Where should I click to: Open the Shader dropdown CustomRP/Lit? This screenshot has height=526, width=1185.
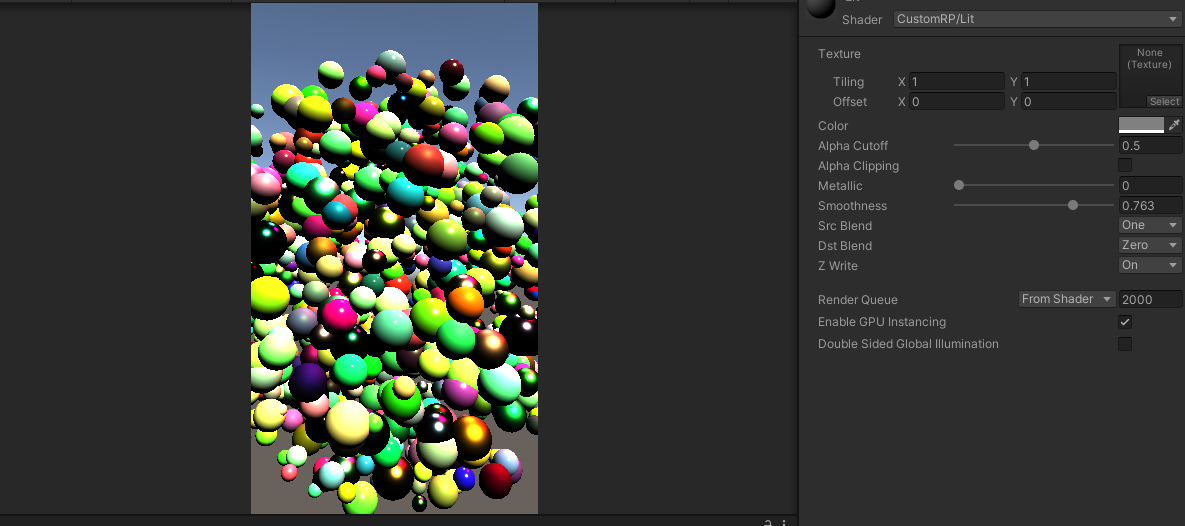[1037, 19]
